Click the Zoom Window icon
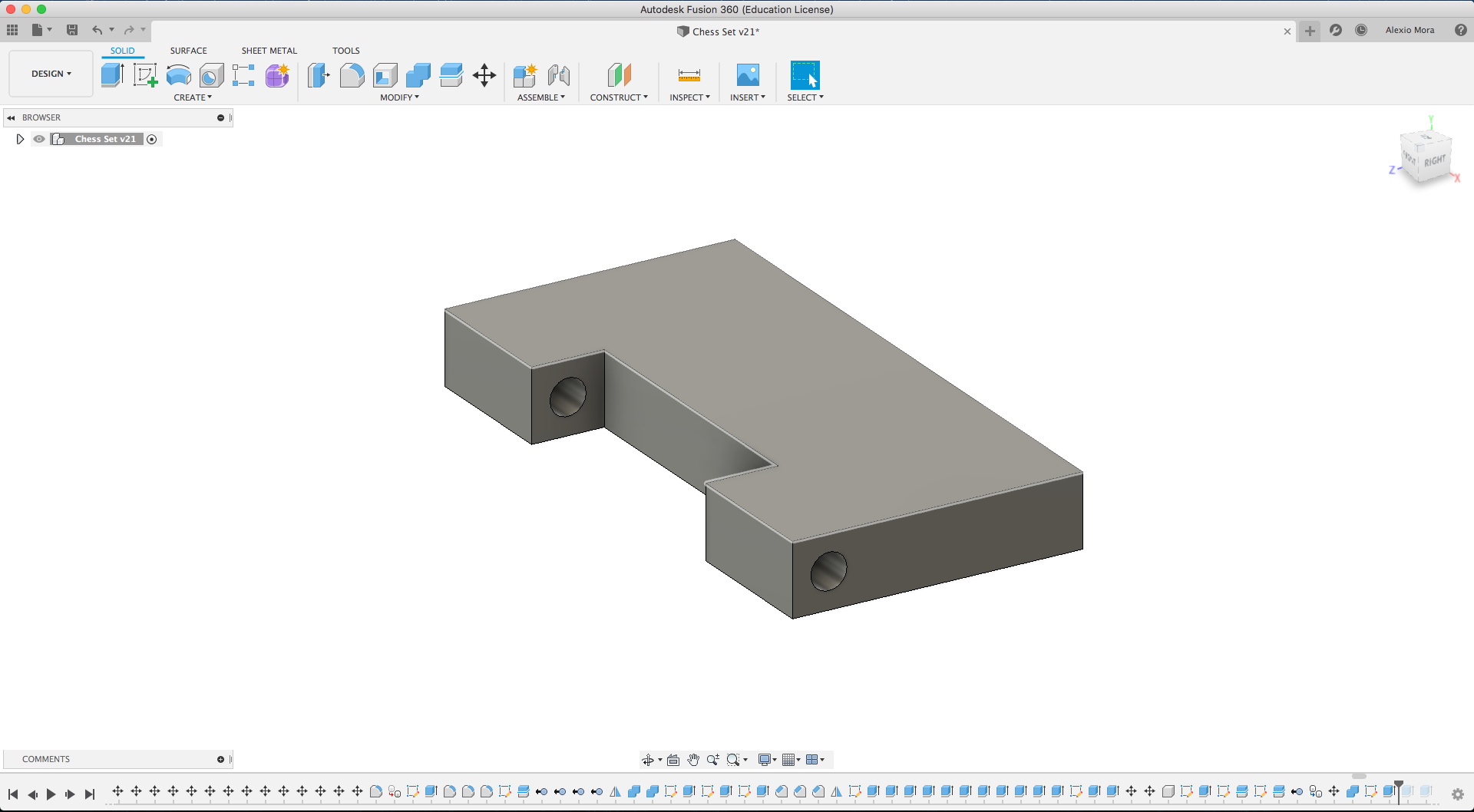The height and width of the screenshot is (812, 1474). tap(733, 760)
